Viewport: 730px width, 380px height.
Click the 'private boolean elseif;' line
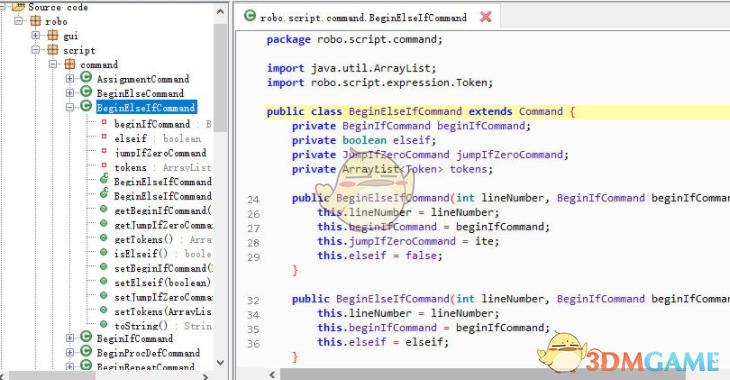(x=364, y=141)
